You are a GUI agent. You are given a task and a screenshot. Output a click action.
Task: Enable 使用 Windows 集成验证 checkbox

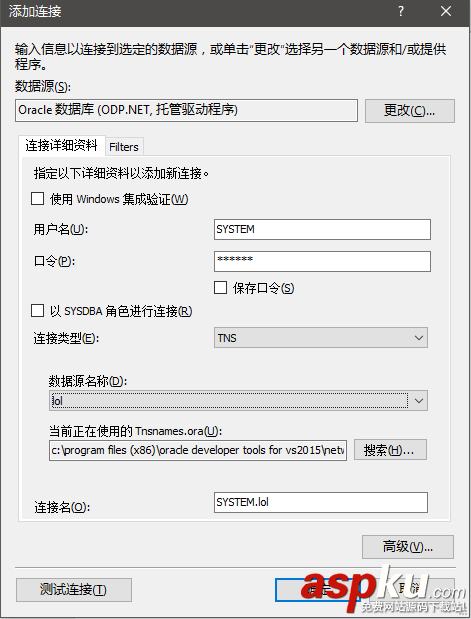(x=38, y=199)
